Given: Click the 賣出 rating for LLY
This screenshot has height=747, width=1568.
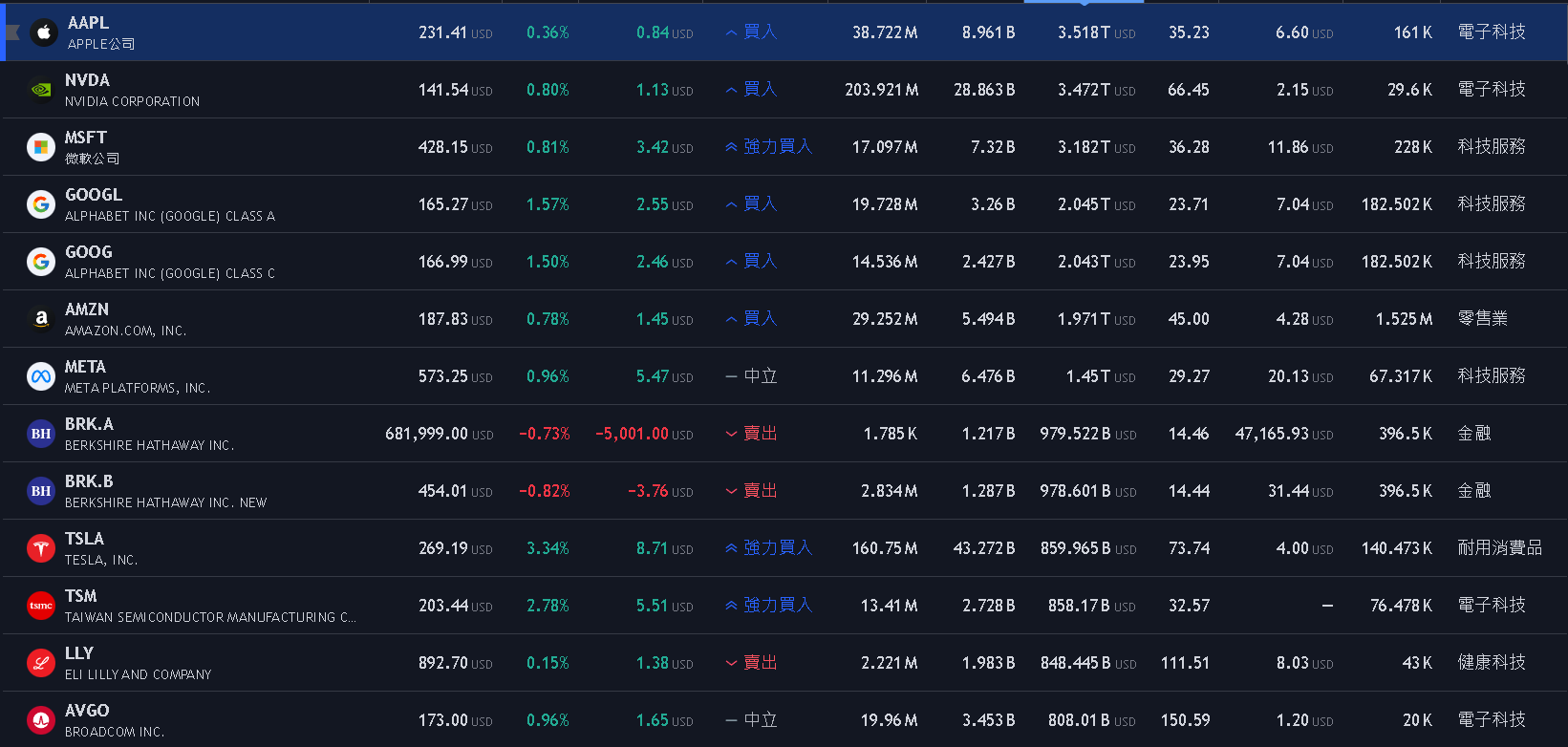Looking at the screenshot, I should point(751,663).
